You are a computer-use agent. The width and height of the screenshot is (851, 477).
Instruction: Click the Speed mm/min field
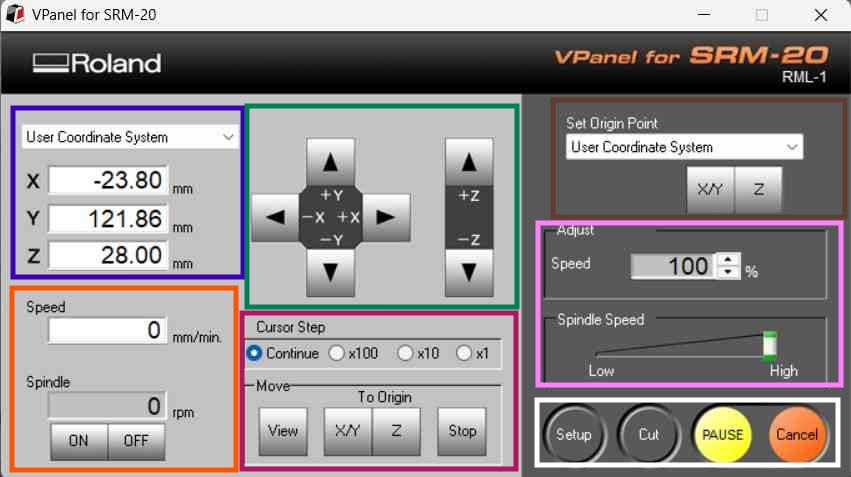point(108,330)
